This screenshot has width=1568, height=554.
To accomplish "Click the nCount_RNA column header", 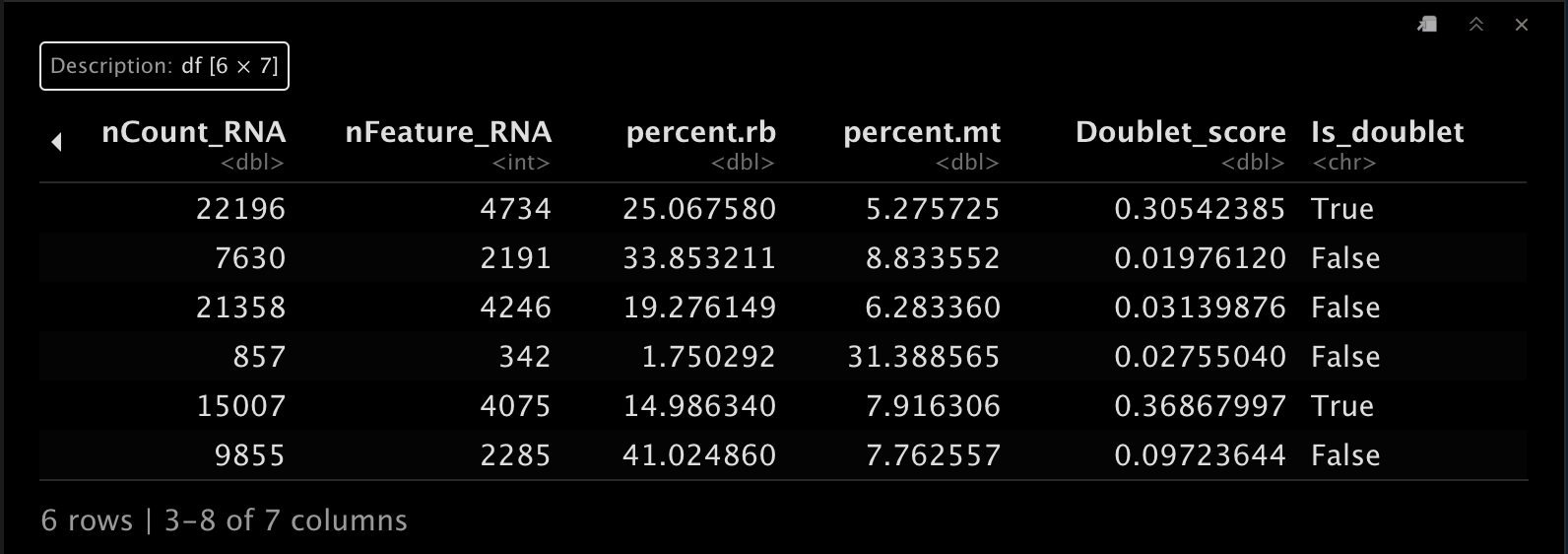I will [193, 132].
